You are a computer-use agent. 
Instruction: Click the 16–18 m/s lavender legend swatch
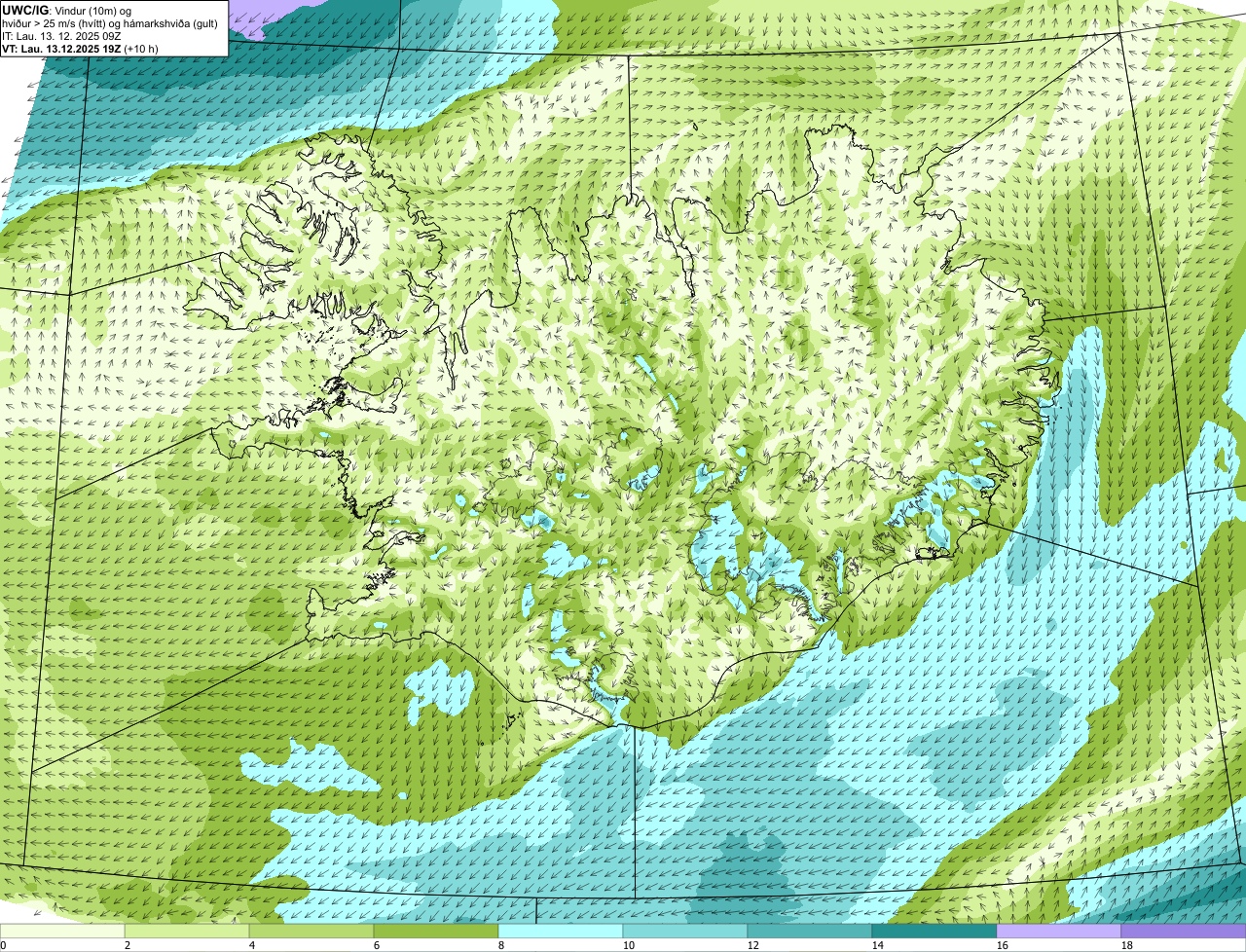(1059, 931)
